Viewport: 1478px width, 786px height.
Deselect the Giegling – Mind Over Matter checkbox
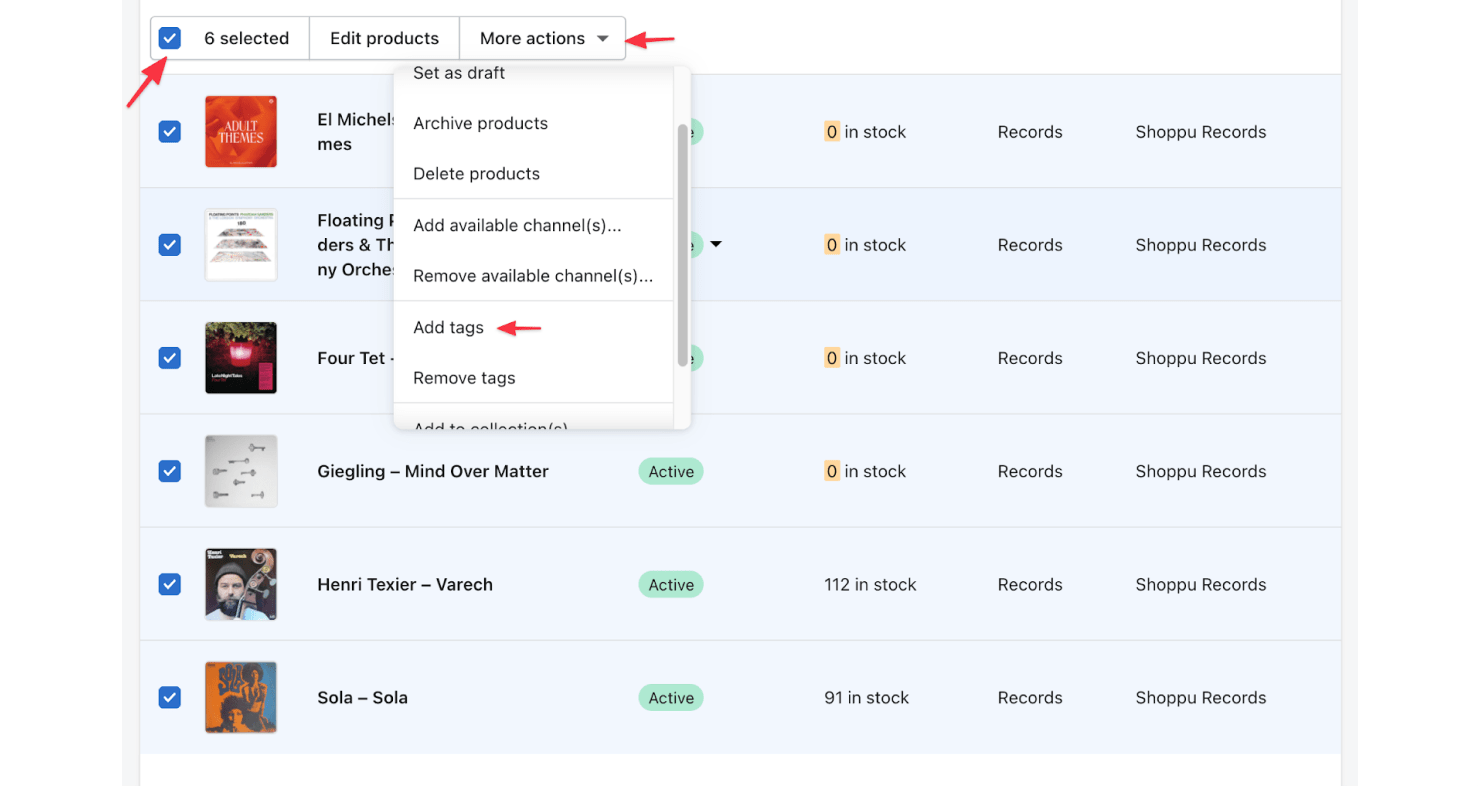tap(169, 470)
